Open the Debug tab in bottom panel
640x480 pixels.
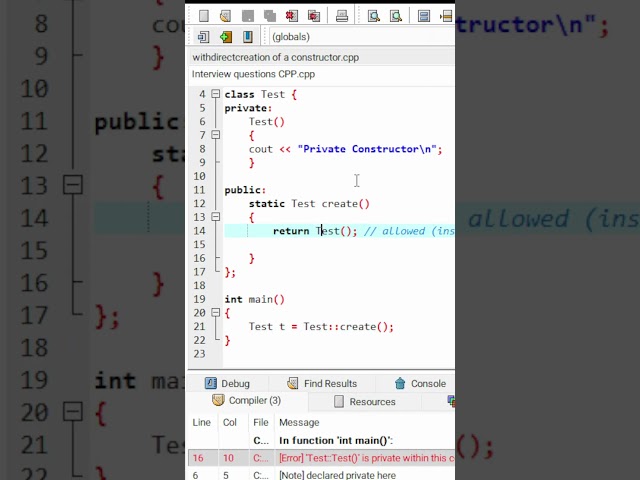pos(227,383)
